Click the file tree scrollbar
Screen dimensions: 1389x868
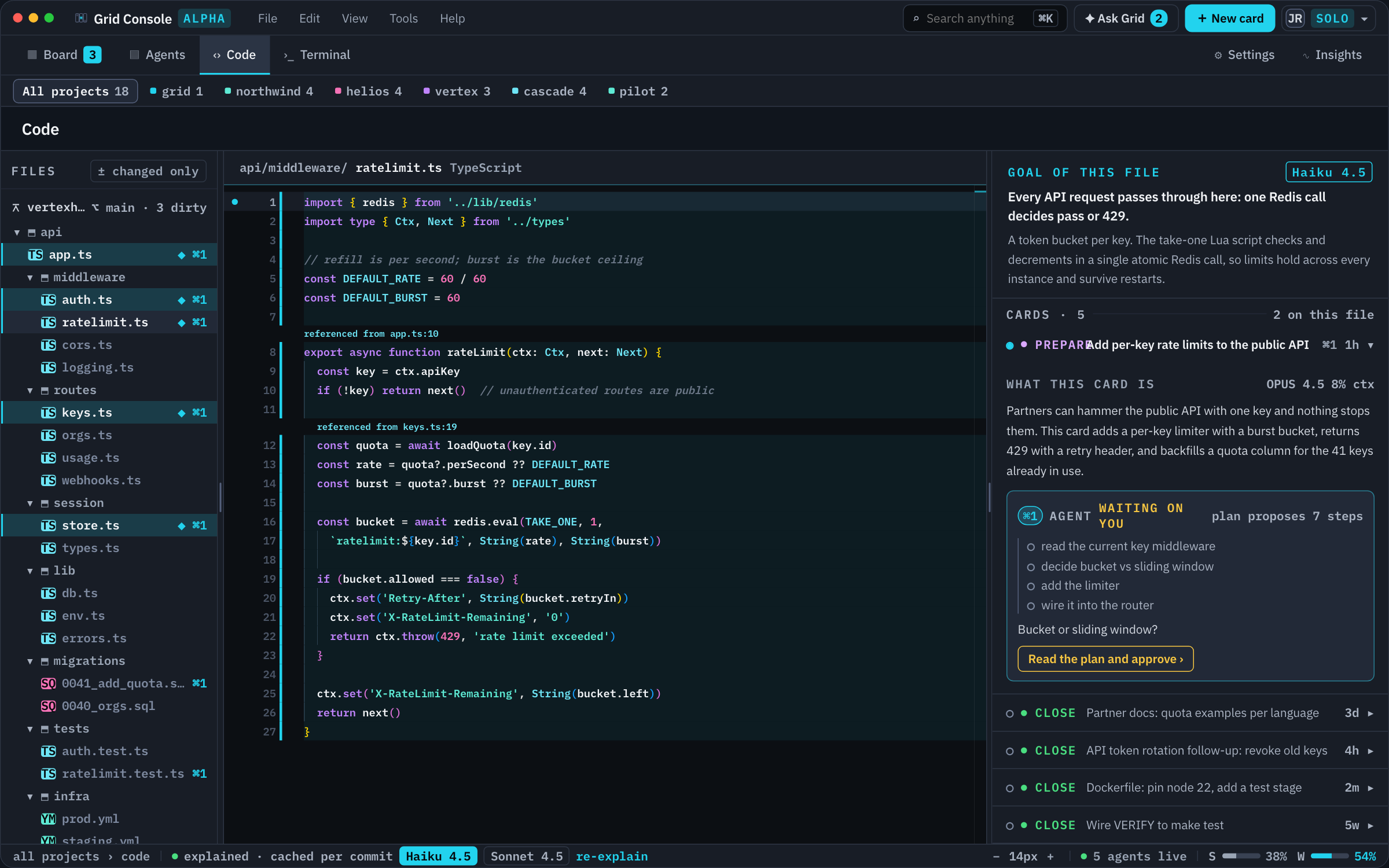pos(221,498)
